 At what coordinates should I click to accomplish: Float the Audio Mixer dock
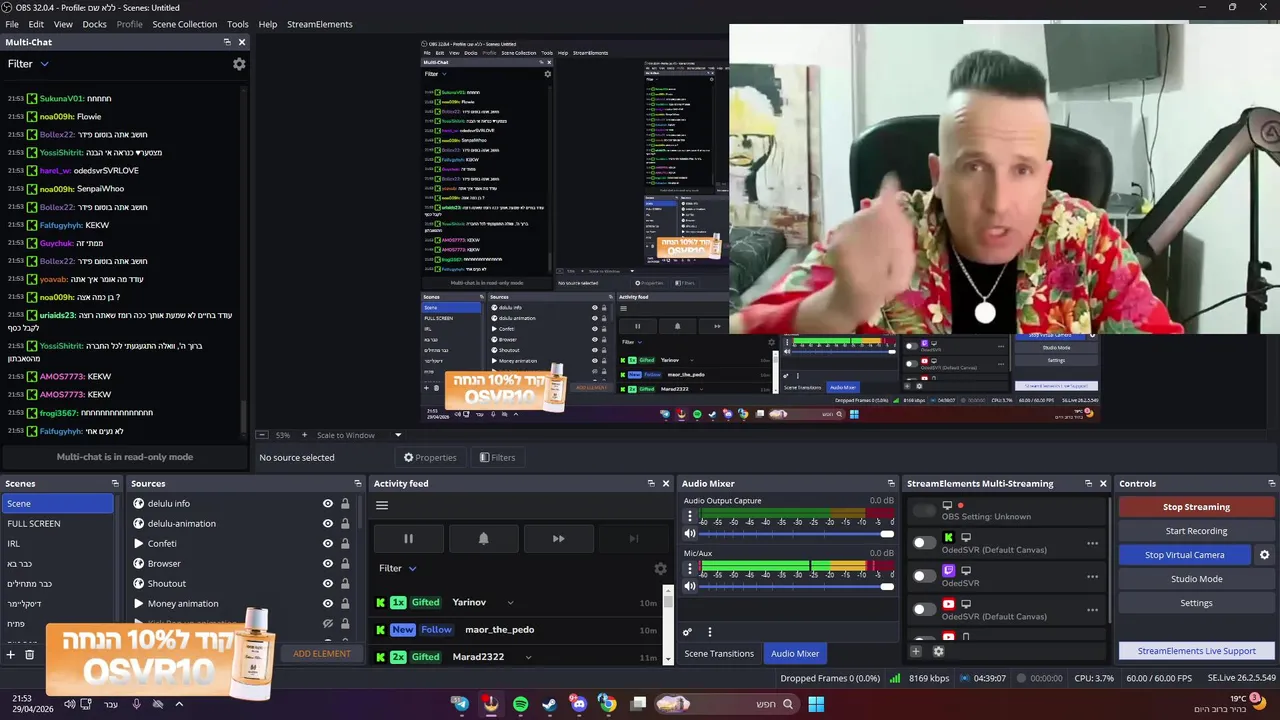pos(891,484)
